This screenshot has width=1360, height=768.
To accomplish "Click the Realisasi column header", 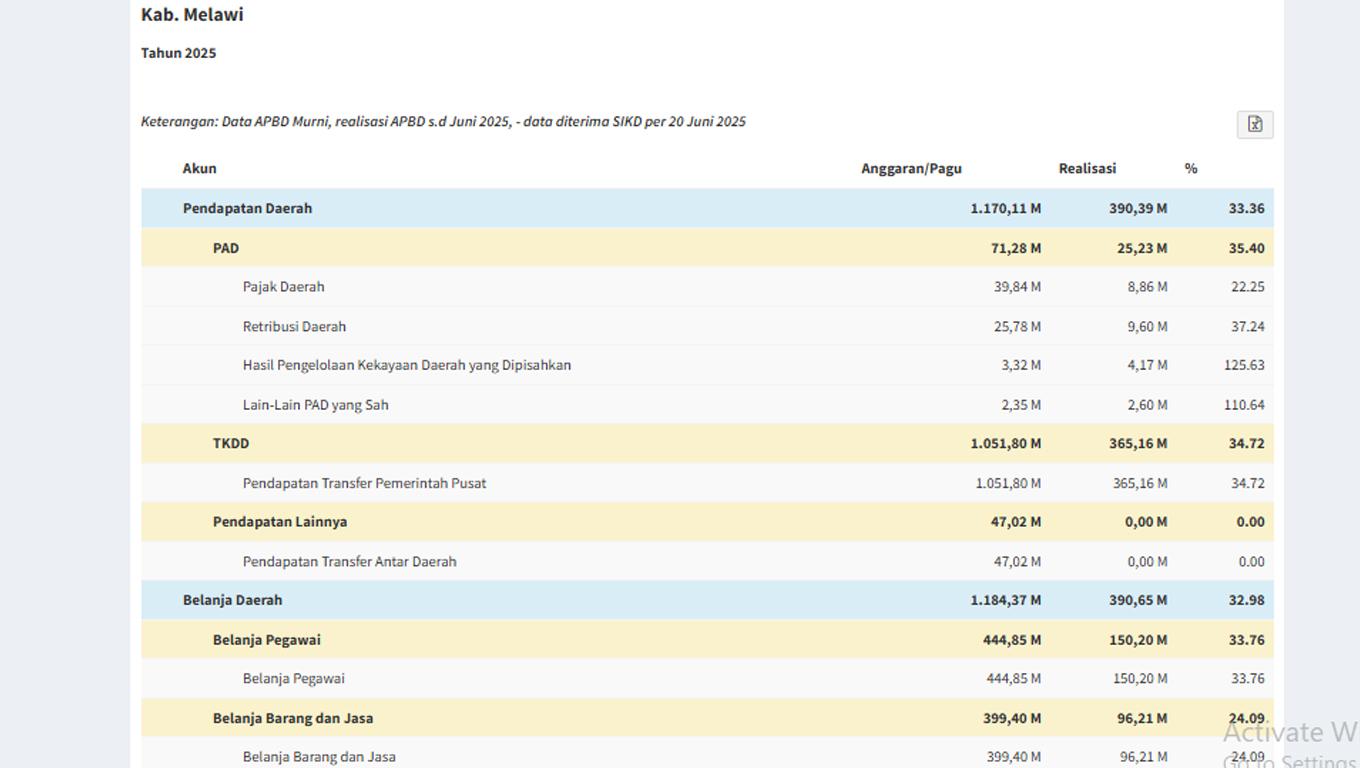I will pyautogui.click(x=1087, y=168).
